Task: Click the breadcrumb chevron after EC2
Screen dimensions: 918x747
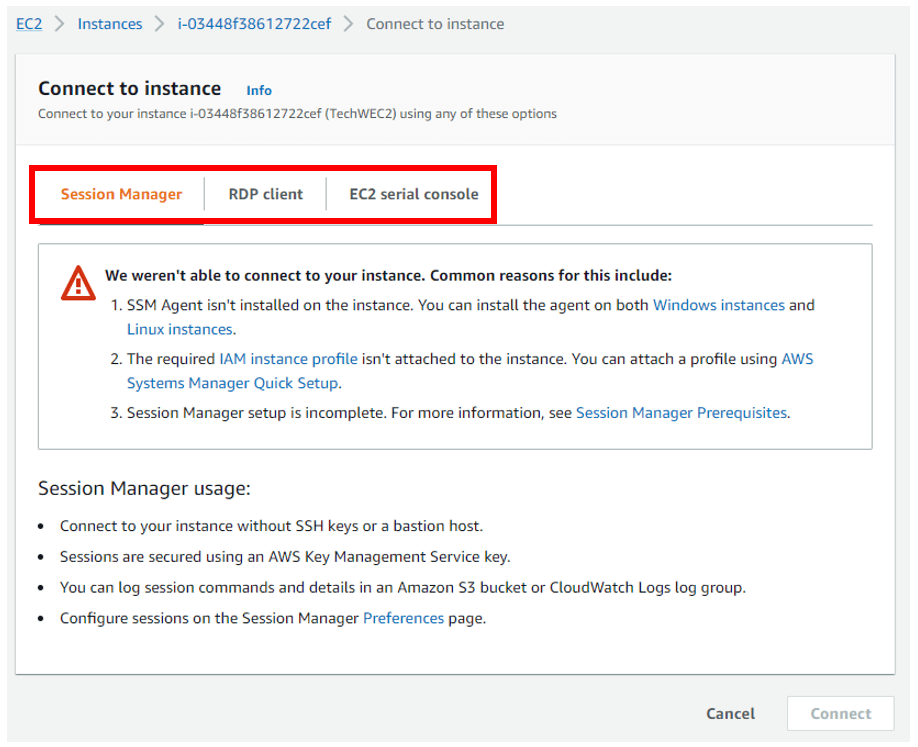Action: (x=60, y=24)
